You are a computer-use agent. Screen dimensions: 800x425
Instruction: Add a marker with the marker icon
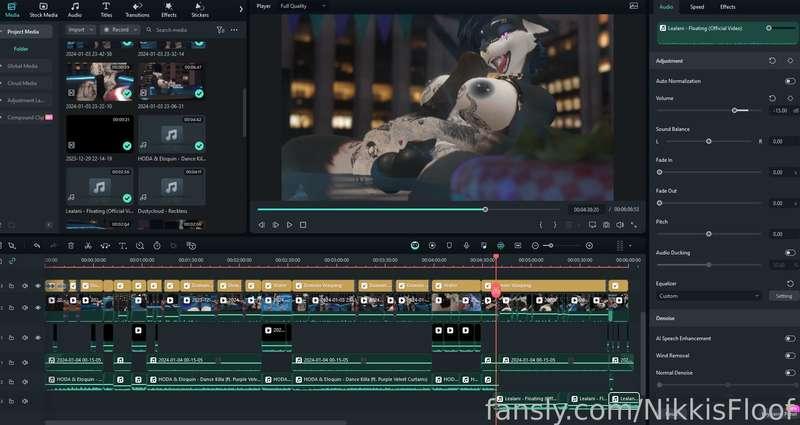pos(449,246)
